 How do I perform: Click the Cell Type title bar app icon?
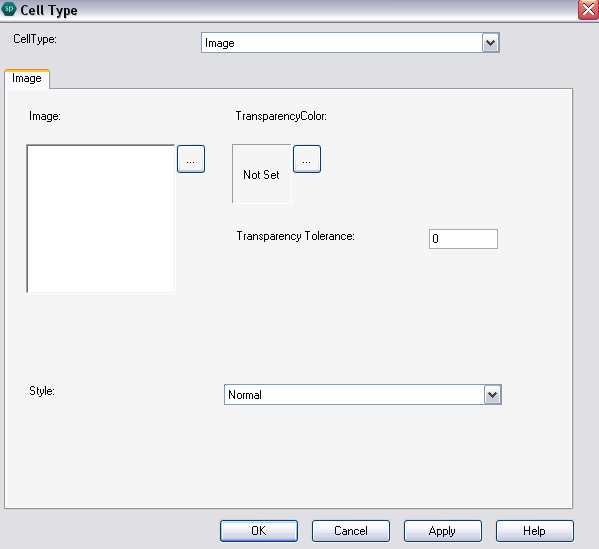8,9
